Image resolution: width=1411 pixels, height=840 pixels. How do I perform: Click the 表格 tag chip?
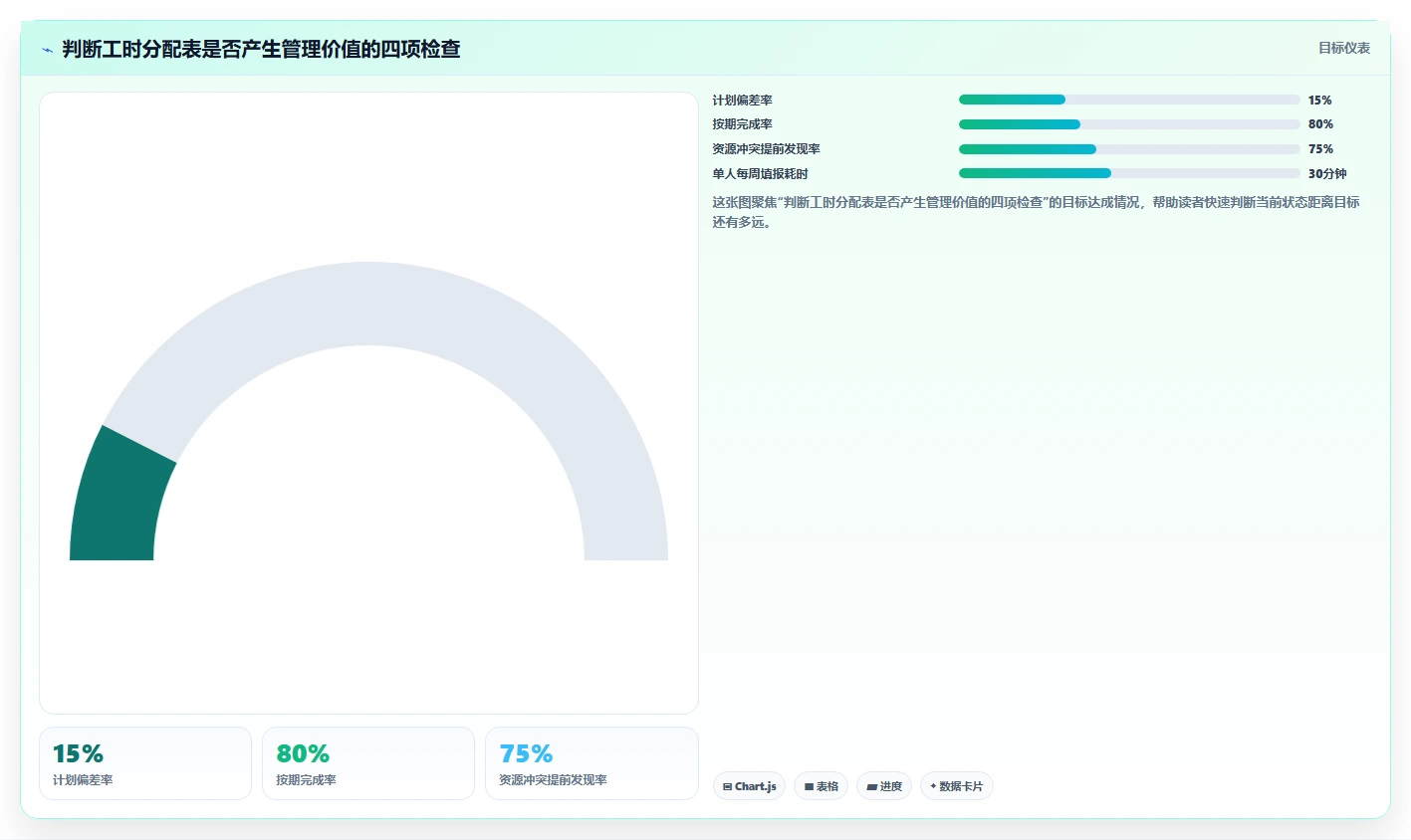[821, 786]
